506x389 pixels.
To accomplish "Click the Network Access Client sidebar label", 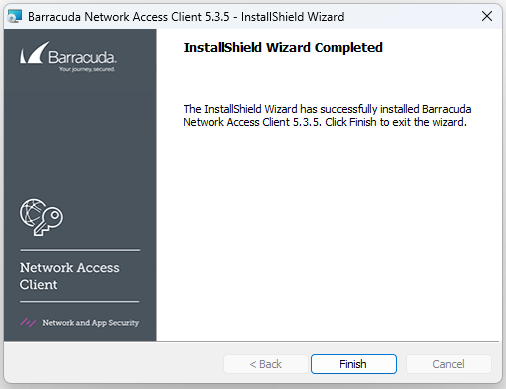I will [69, 276].
